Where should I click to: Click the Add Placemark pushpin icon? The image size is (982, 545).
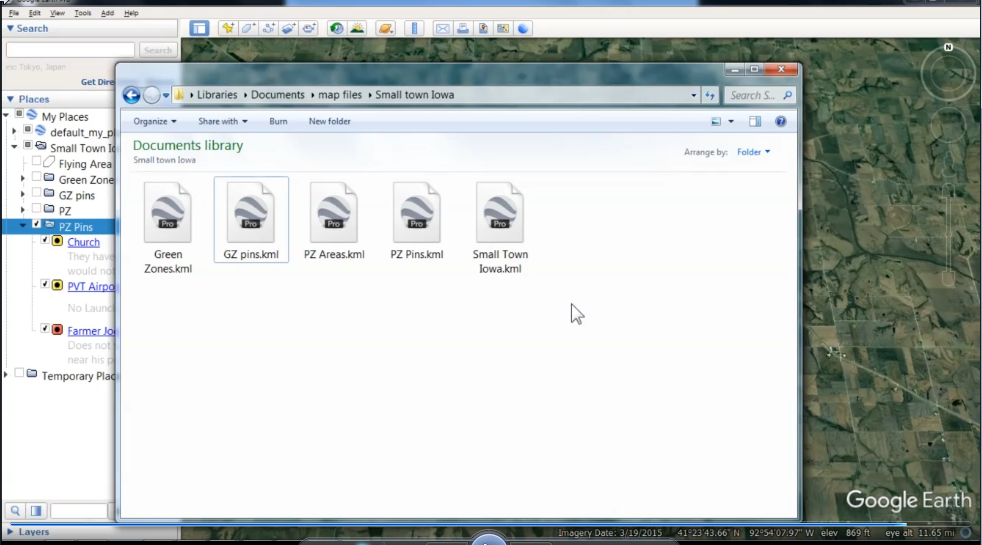coord(227,28)
